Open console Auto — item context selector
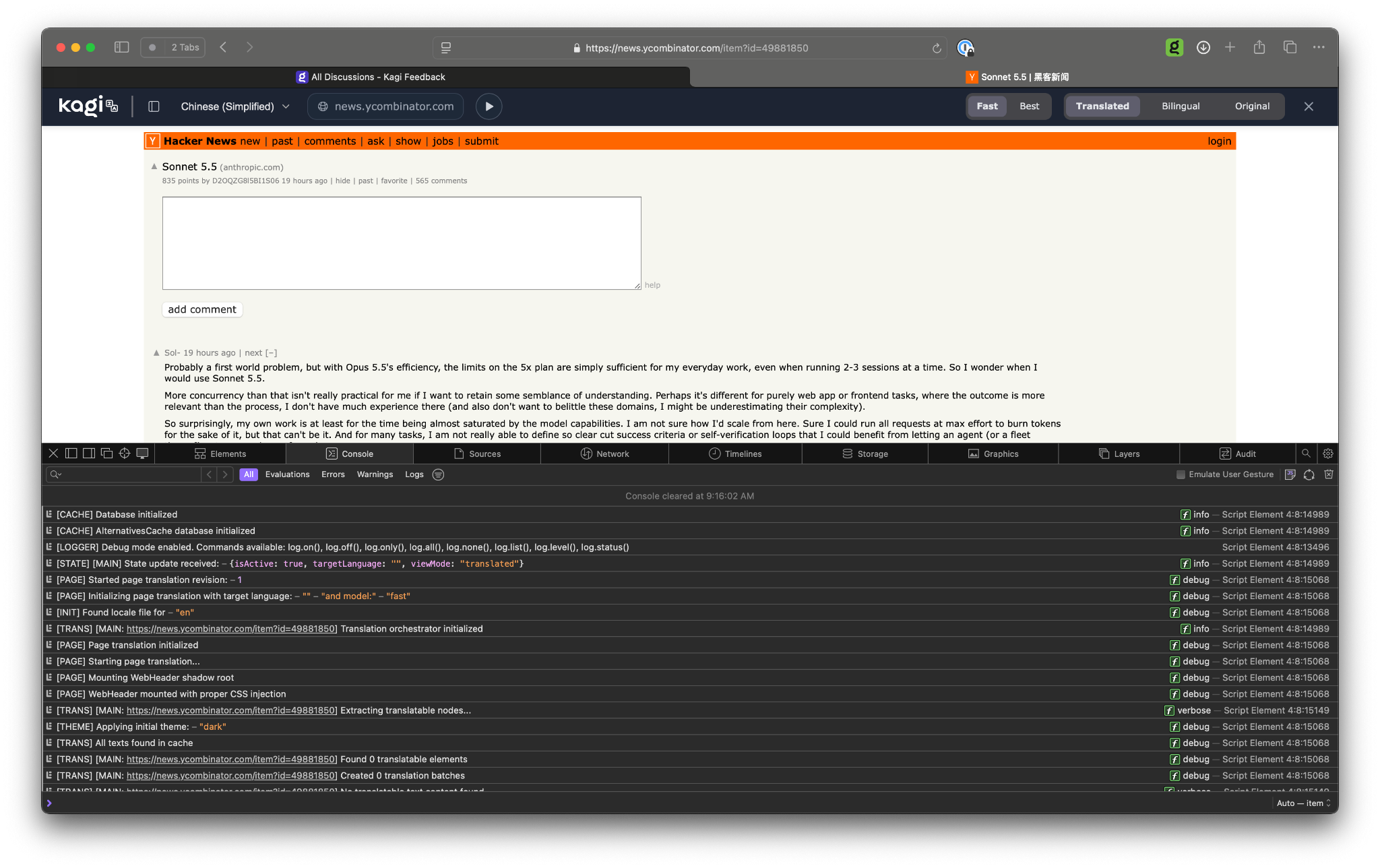 click(x=1303, y=803)
